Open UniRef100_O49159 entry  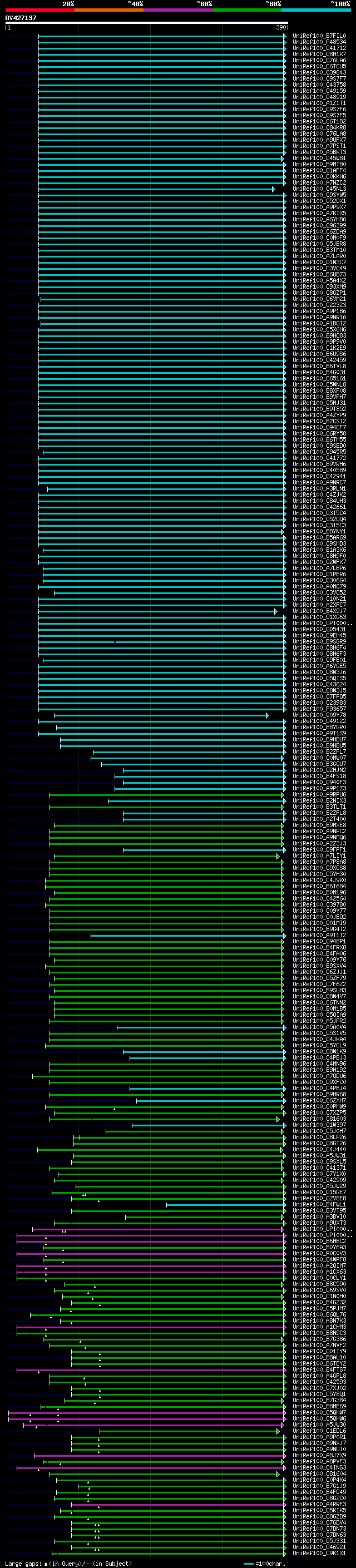click(319, 91)
